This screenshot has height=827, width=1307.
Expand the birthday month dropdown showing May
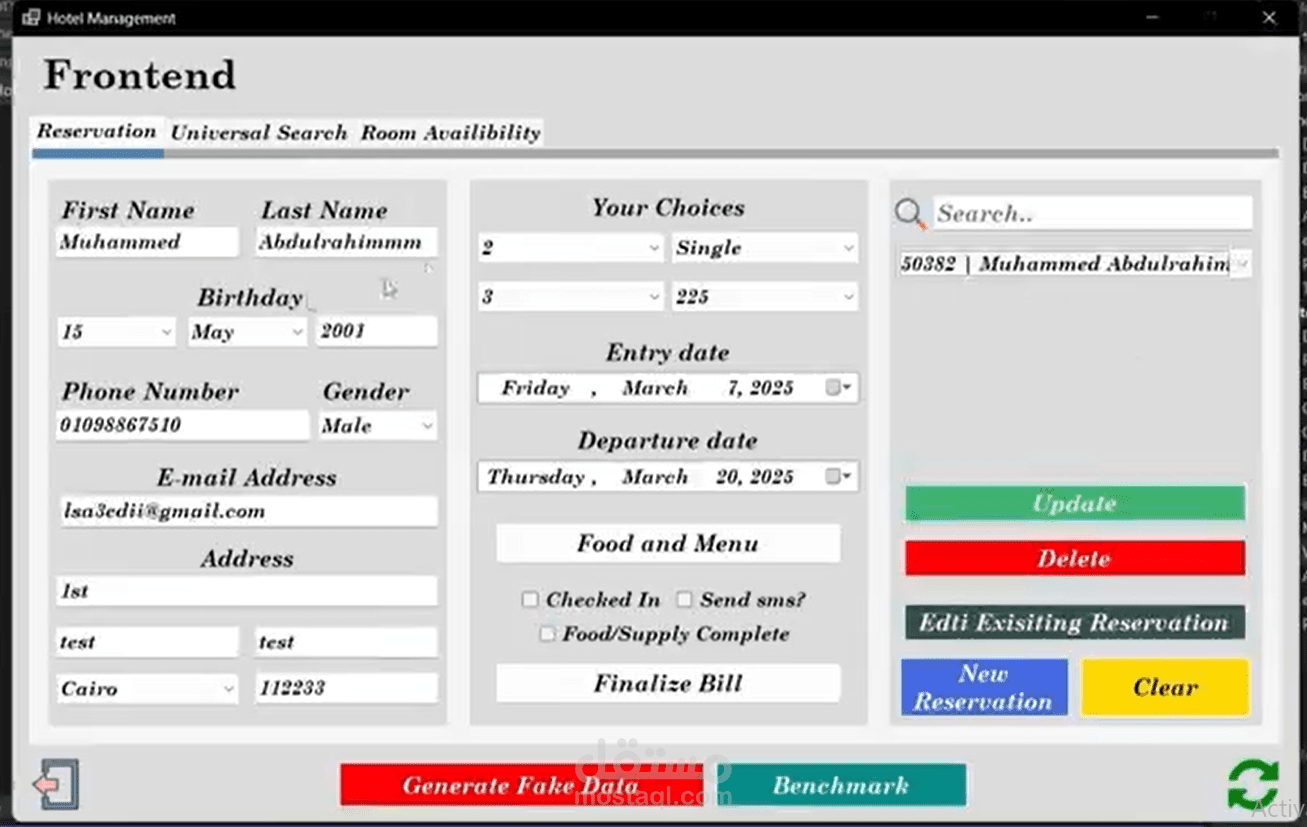[299, 331]
